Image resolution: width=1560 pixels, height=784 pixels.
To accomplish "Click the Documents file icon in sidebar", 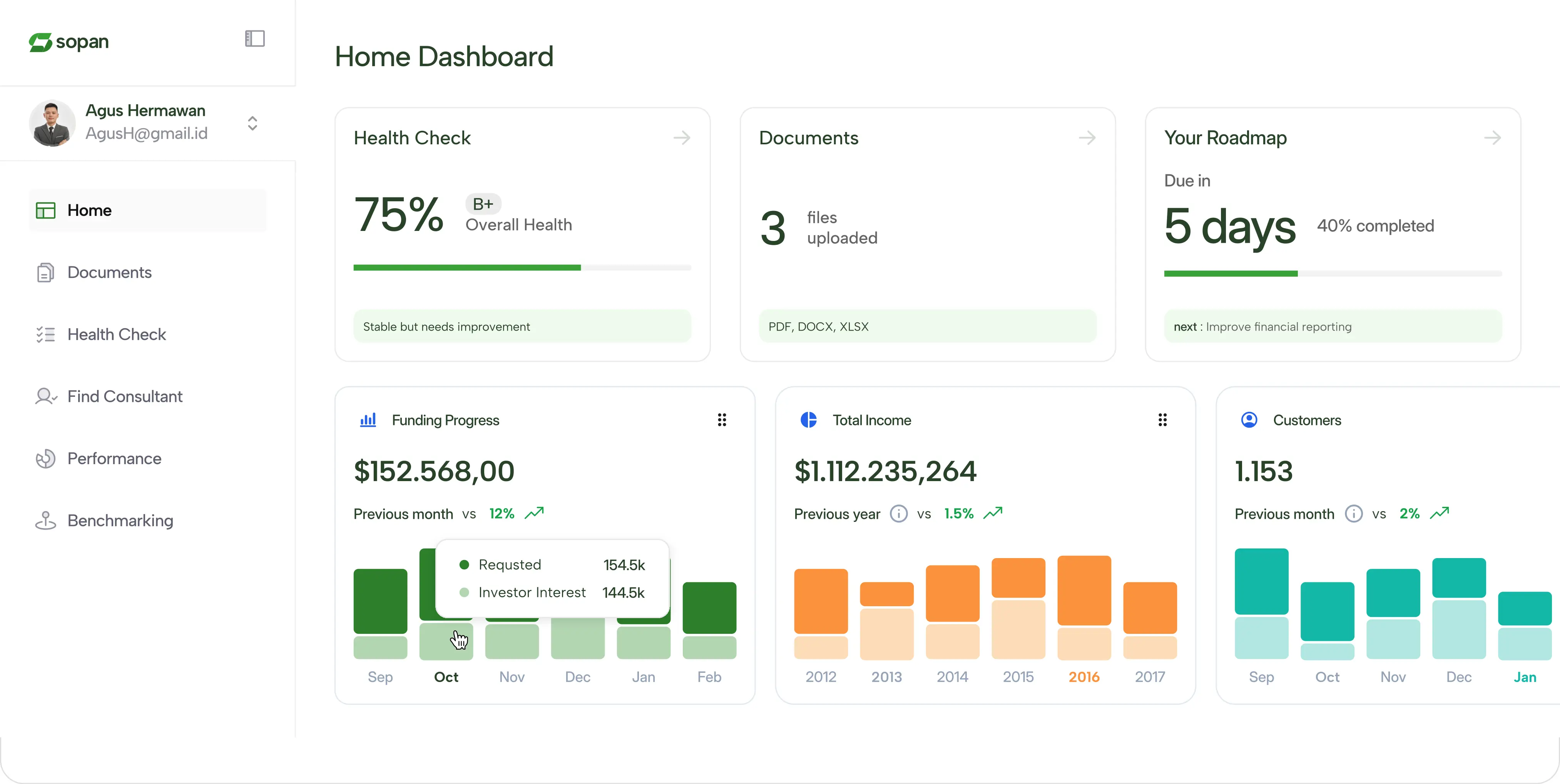I will coord(45,272).
